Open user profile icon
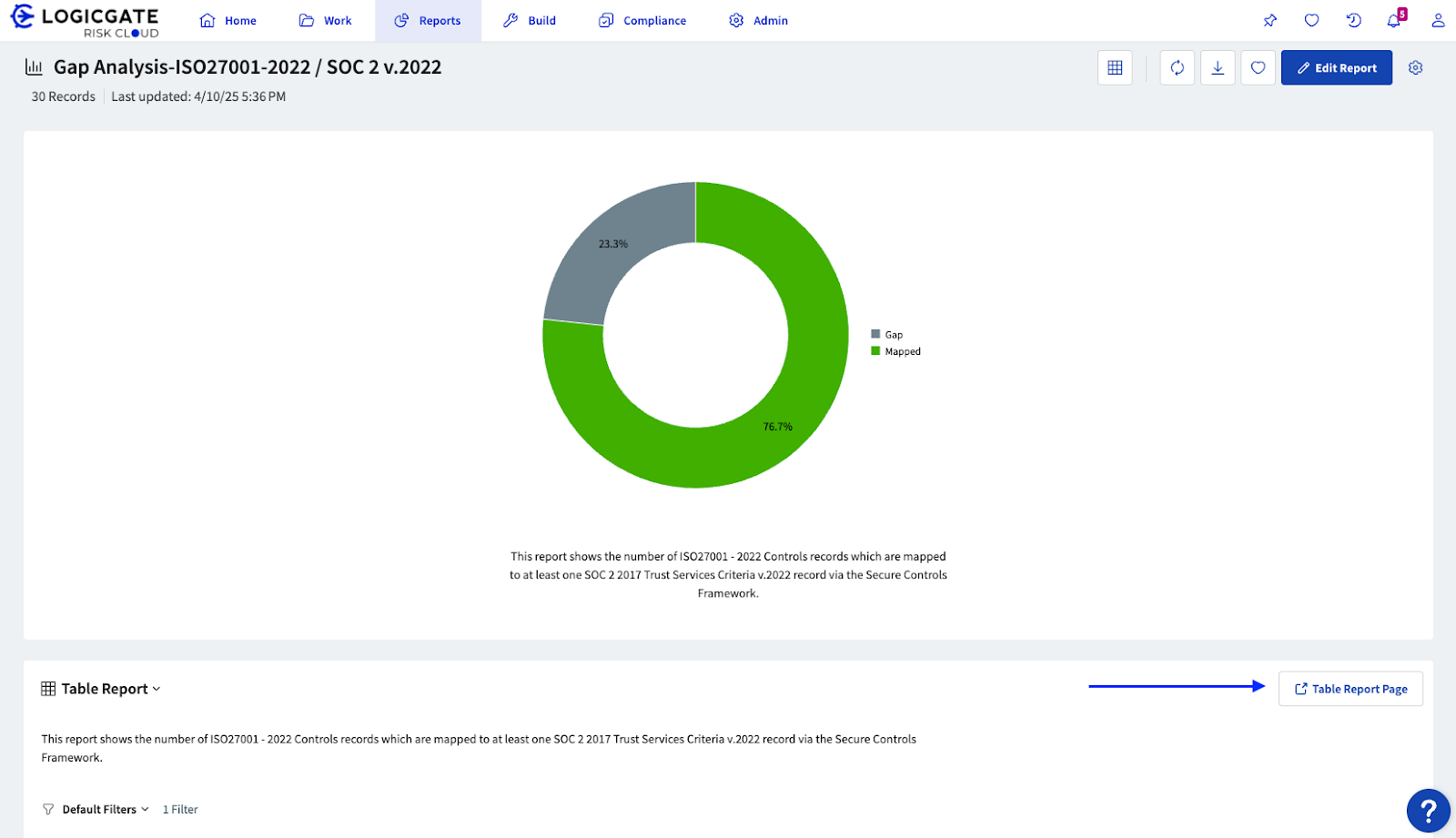The width and height of the screenshot is (1456, 838). (x=1438, y=20)
